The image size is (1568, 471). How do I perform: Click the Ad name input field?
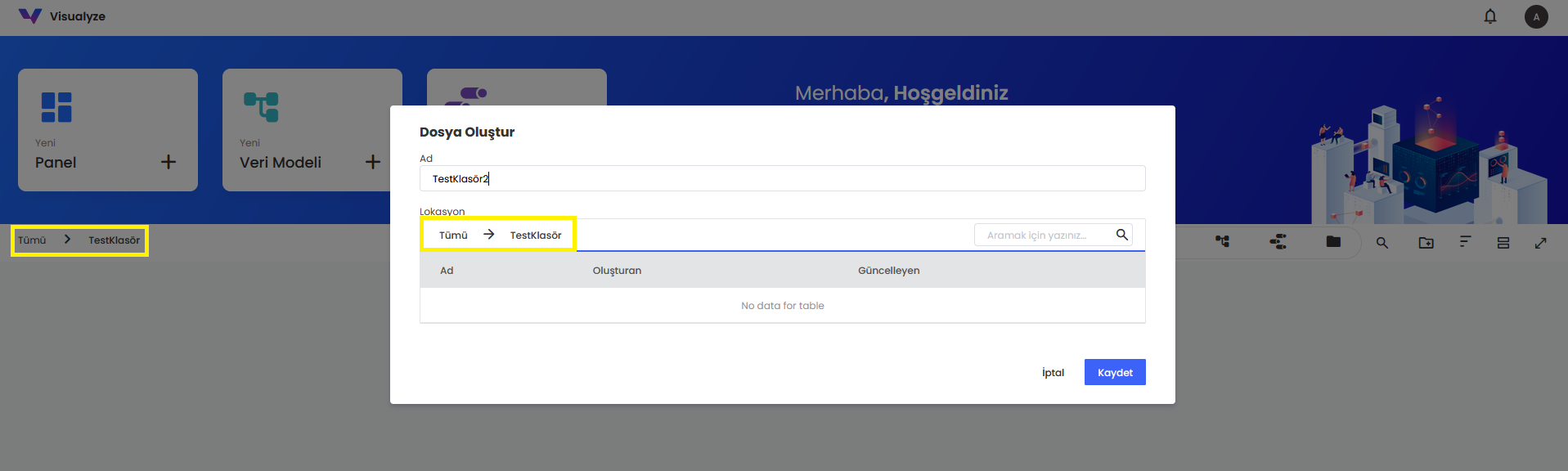coord(783,178)
